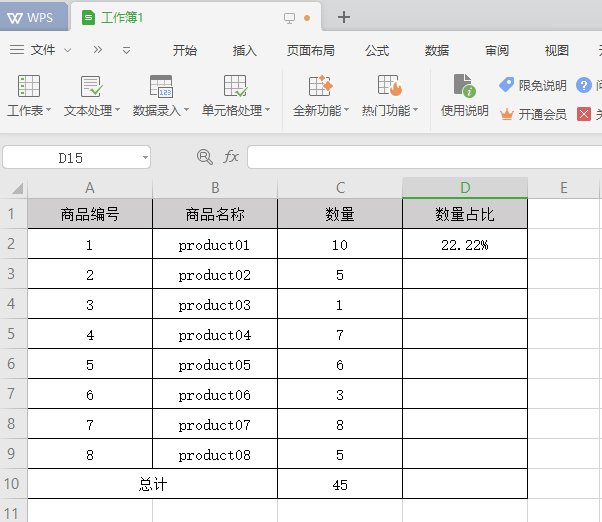This screenshot has width=602, height=522.
Task: Click the 商品名称 header cell
Action: [215, 214]
